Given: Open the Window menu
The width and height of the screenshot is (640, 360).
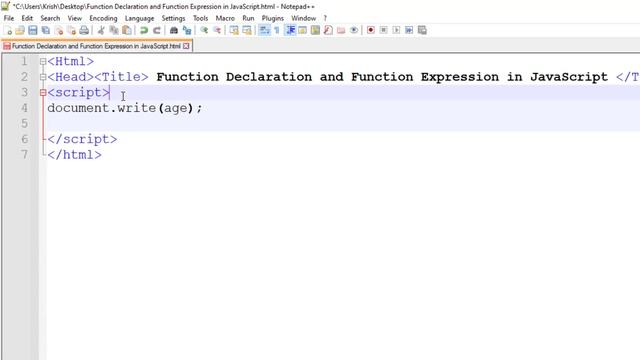Looking at the screenshot, I should tap(304, 18).
